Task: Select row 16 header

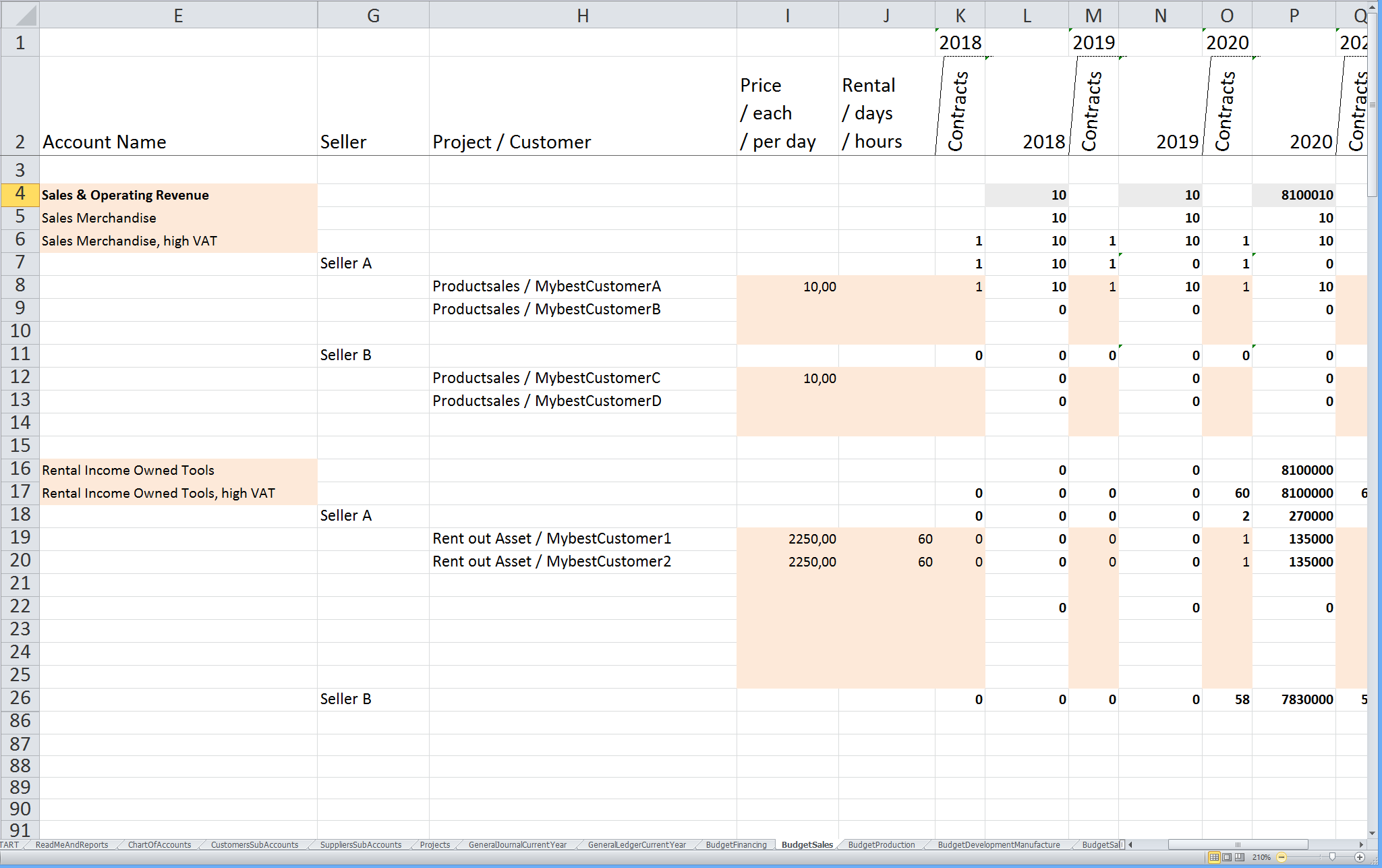Action: click(x=20, y=469)
